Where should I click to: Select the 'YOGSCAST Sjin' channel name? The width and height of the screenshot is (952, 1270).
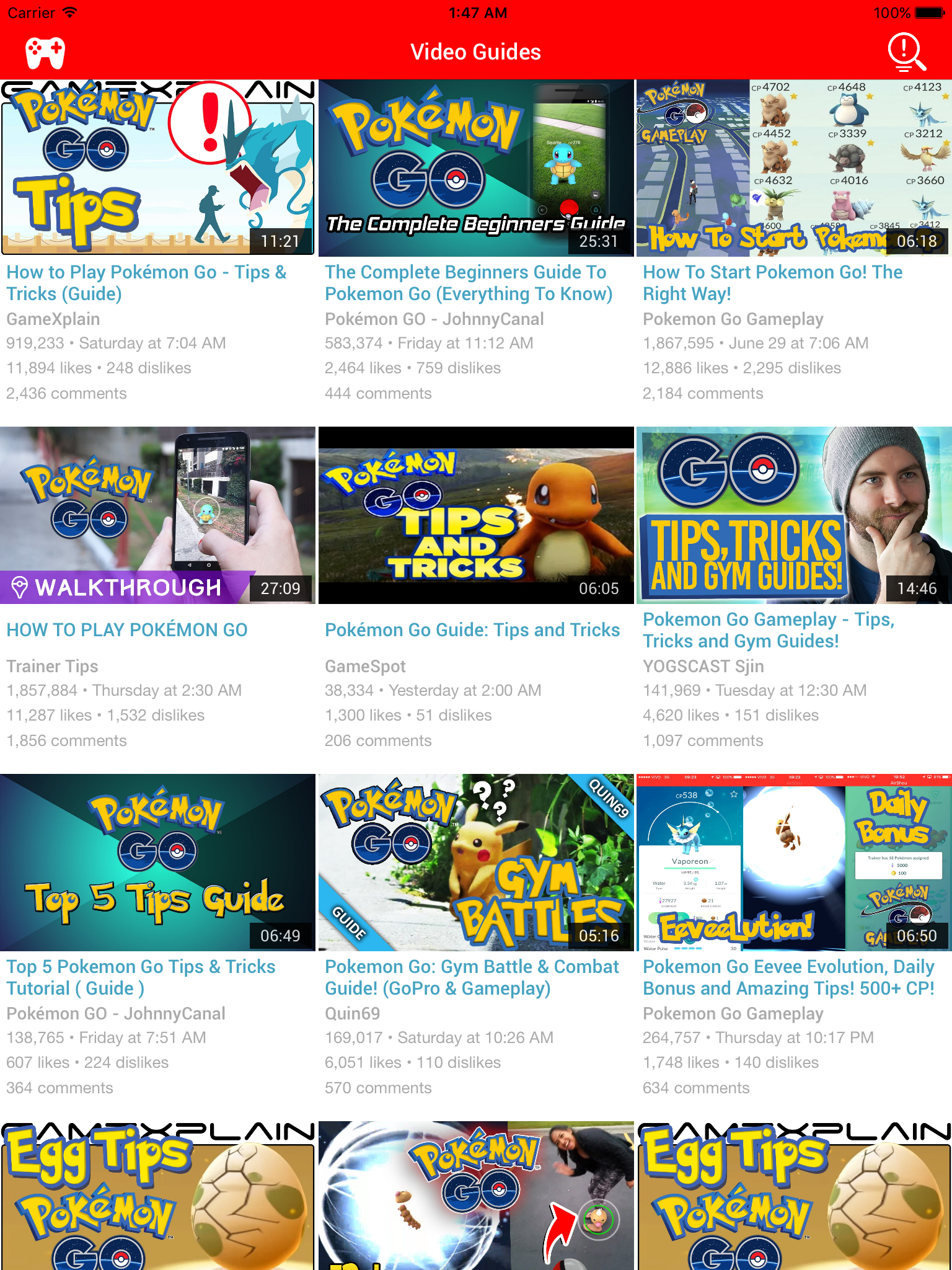pyautogui.click(x=703, y=667)
